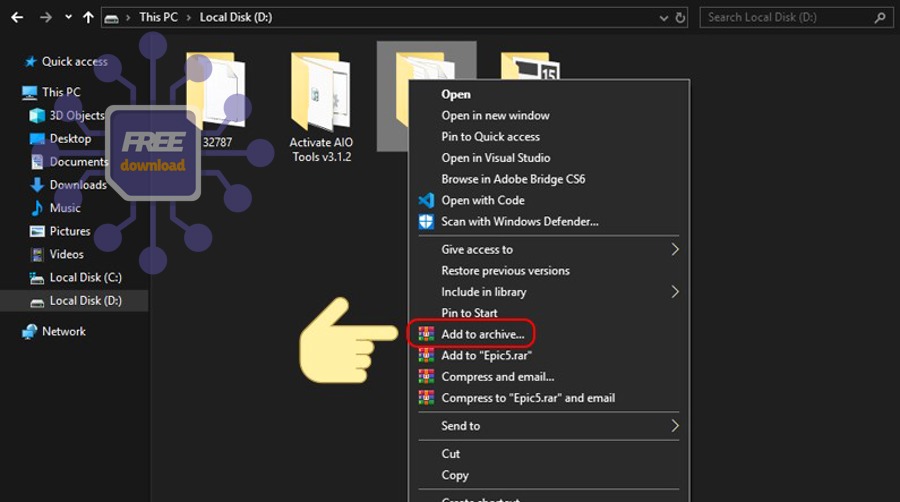Screen dimensions: 900x502
Task: Open Downloads in the sidebar
Action: (77, 185)
